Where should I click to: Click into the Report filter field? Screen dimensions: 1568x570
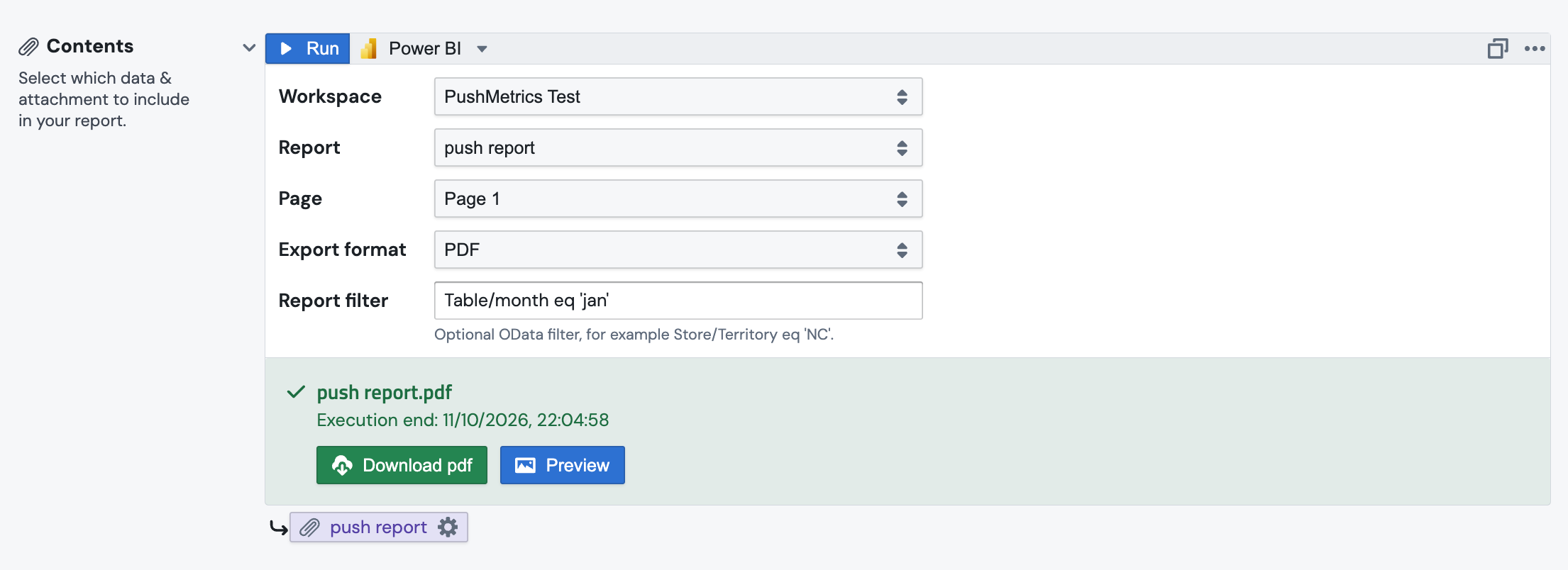(x=678, y=301)
